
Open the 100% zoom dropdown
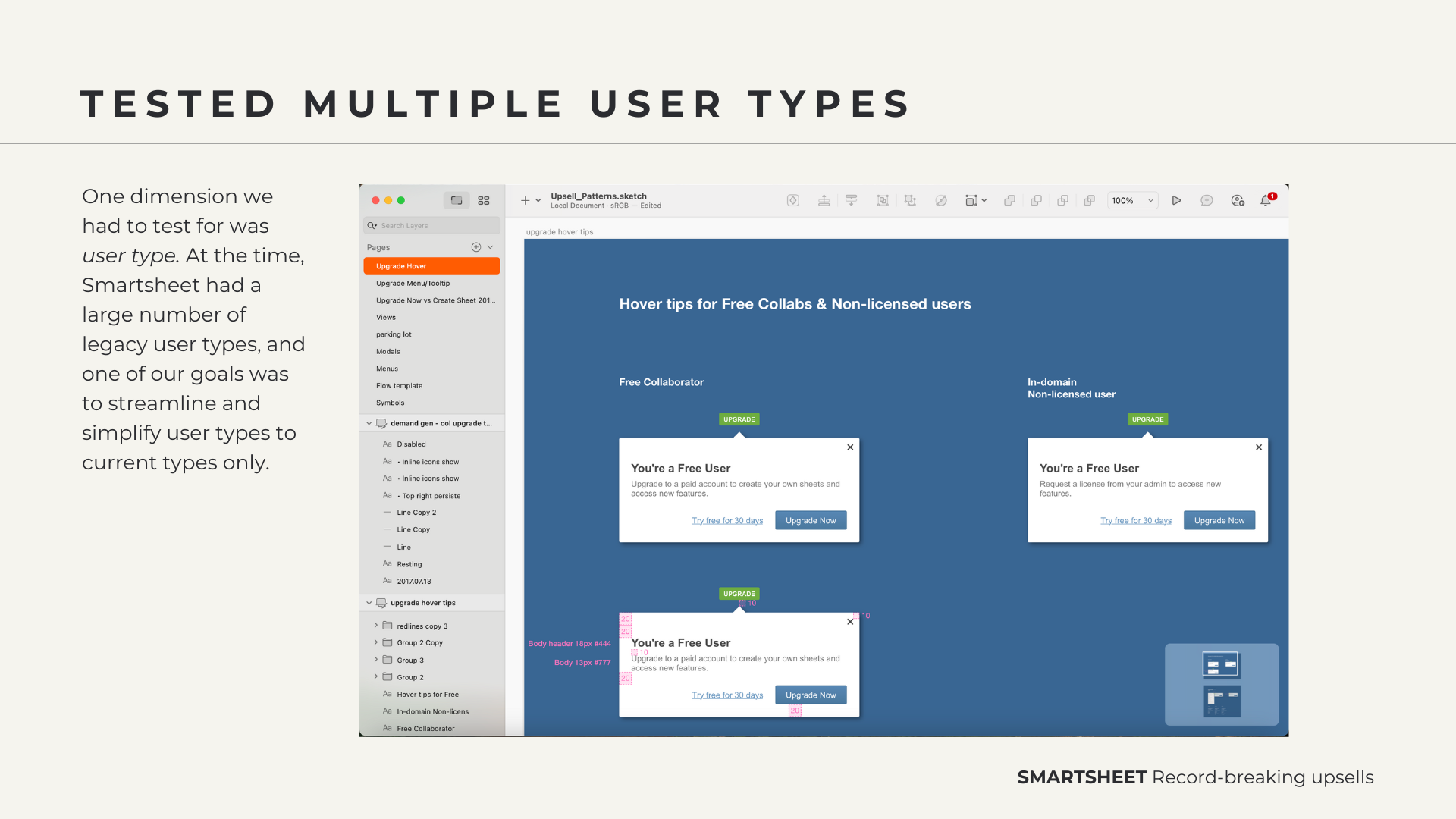pos(1132,200)
